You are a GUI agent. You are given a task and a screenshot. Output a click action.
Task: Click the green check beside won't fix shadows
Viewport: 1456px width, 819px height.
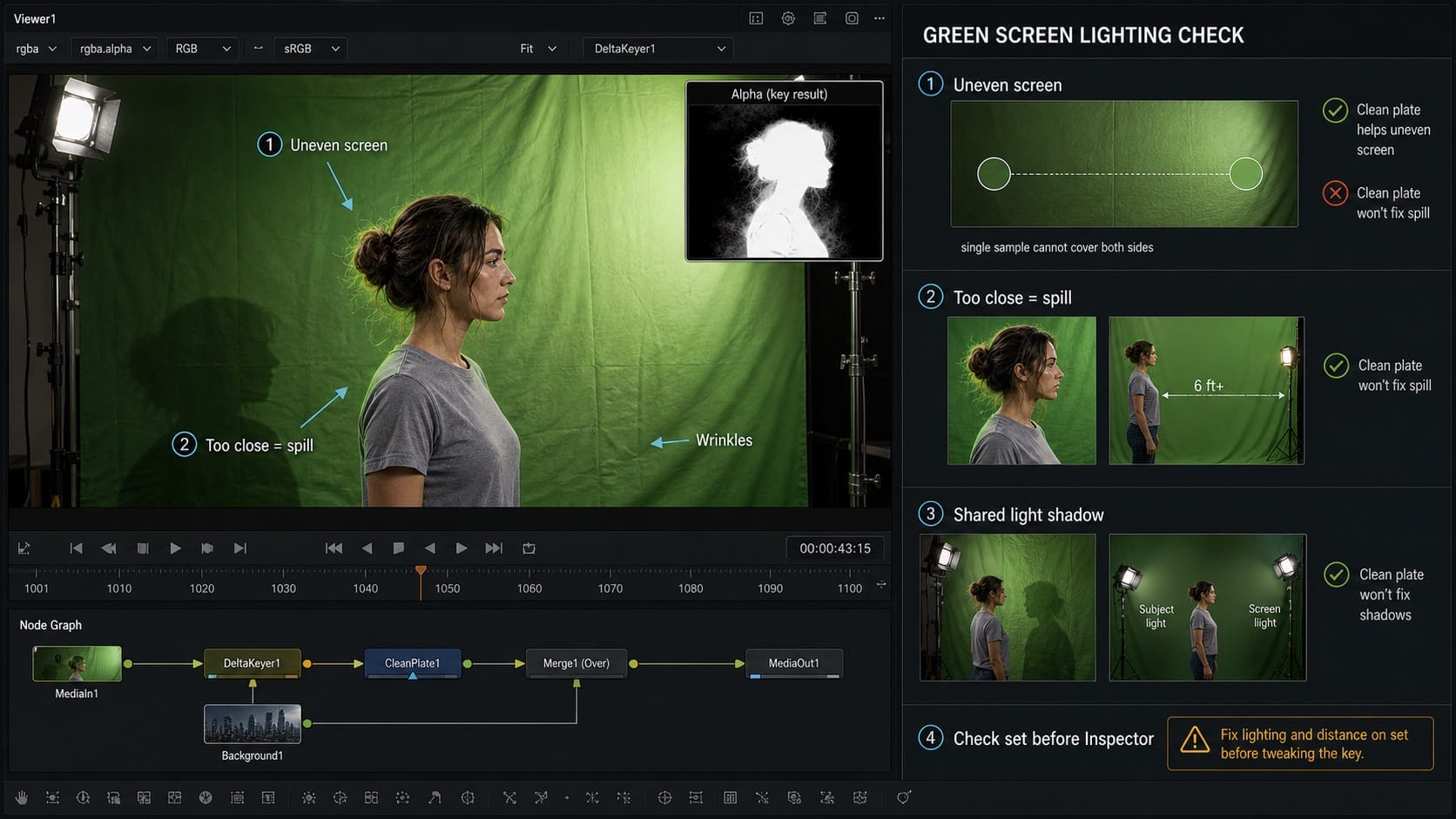tap(1337, 574)
